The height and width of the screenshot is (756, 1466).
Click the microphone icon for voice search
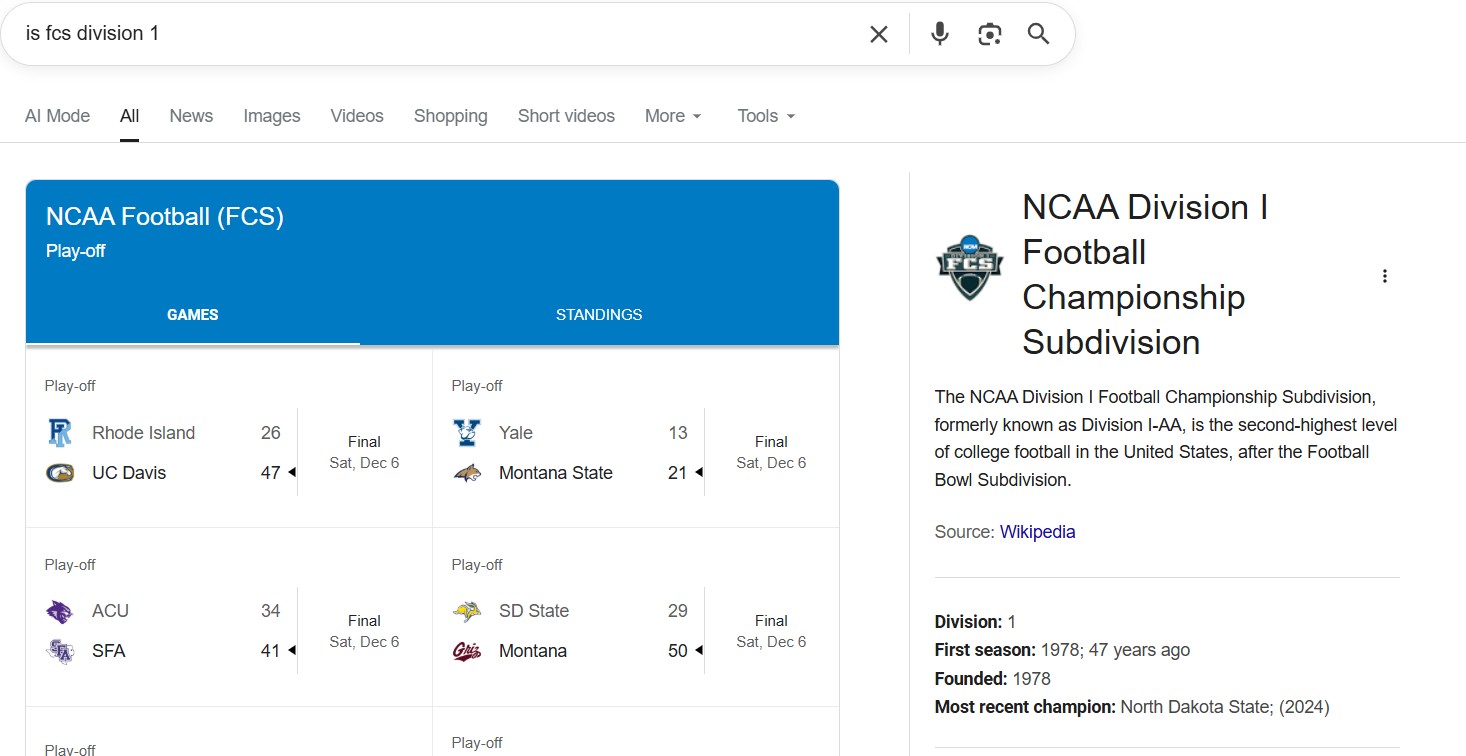[939, 33]
